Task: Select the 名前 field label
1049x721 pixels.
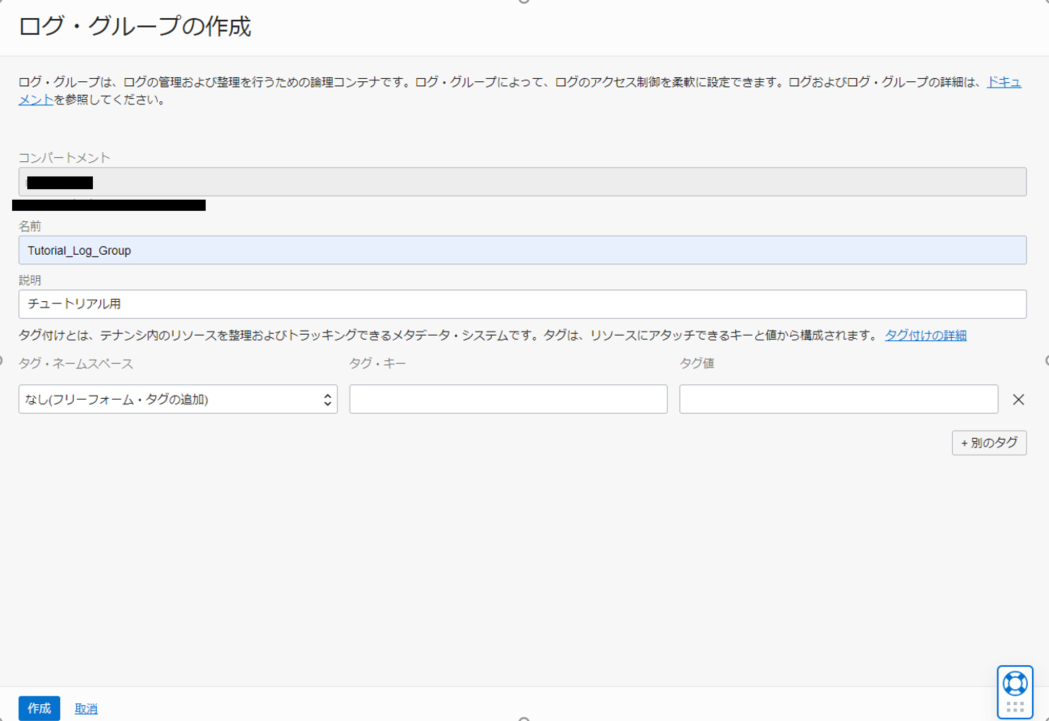Action: tap(29, 226)
